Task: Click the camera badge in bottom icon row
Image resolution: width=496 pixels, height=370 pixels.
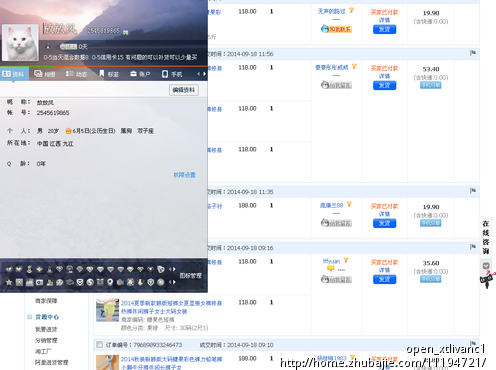Action: [39, 282]
